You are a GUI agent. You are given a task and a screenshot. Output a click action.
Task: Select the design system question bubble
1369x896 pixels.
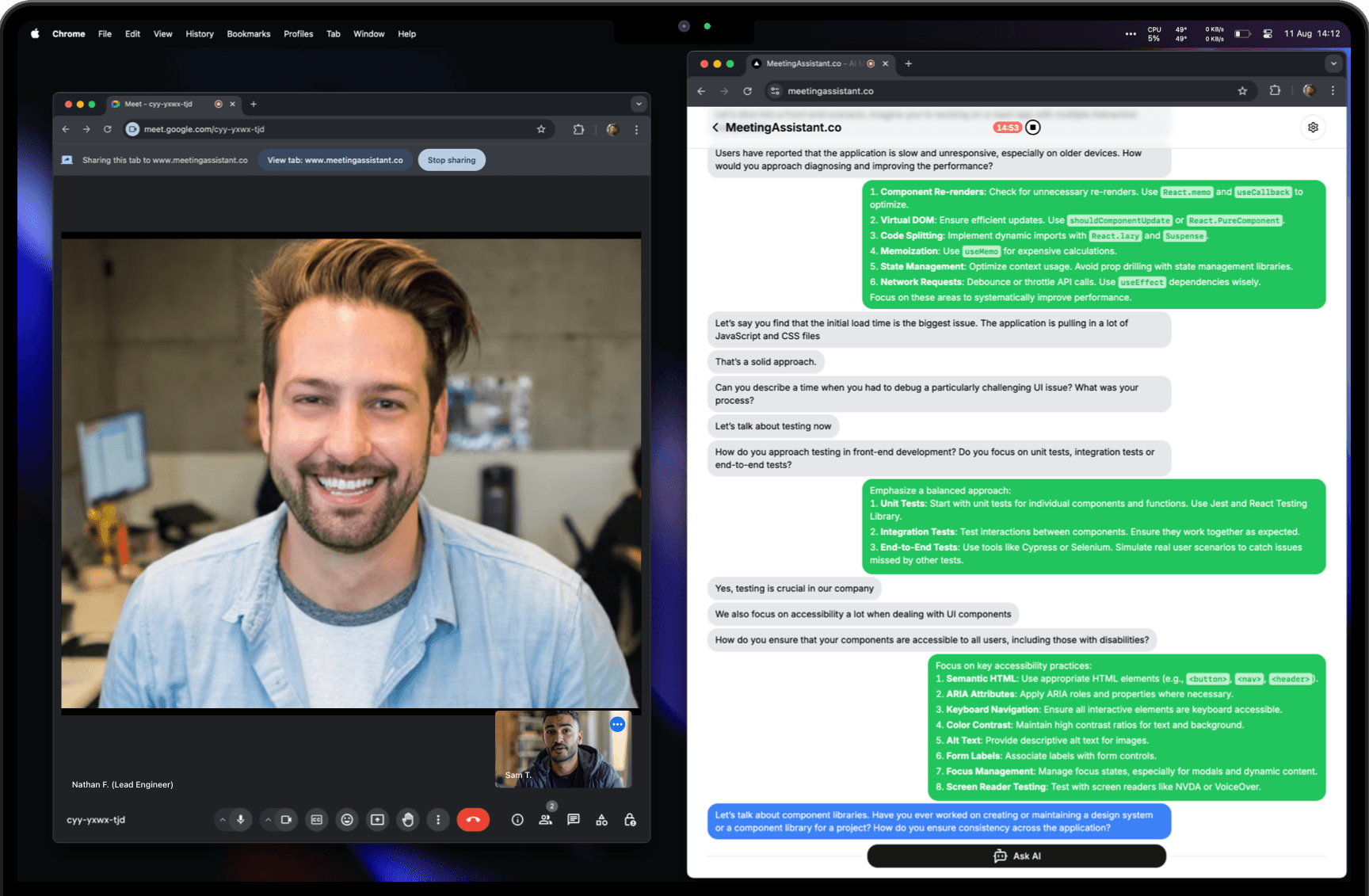click(x=939, y=822)
